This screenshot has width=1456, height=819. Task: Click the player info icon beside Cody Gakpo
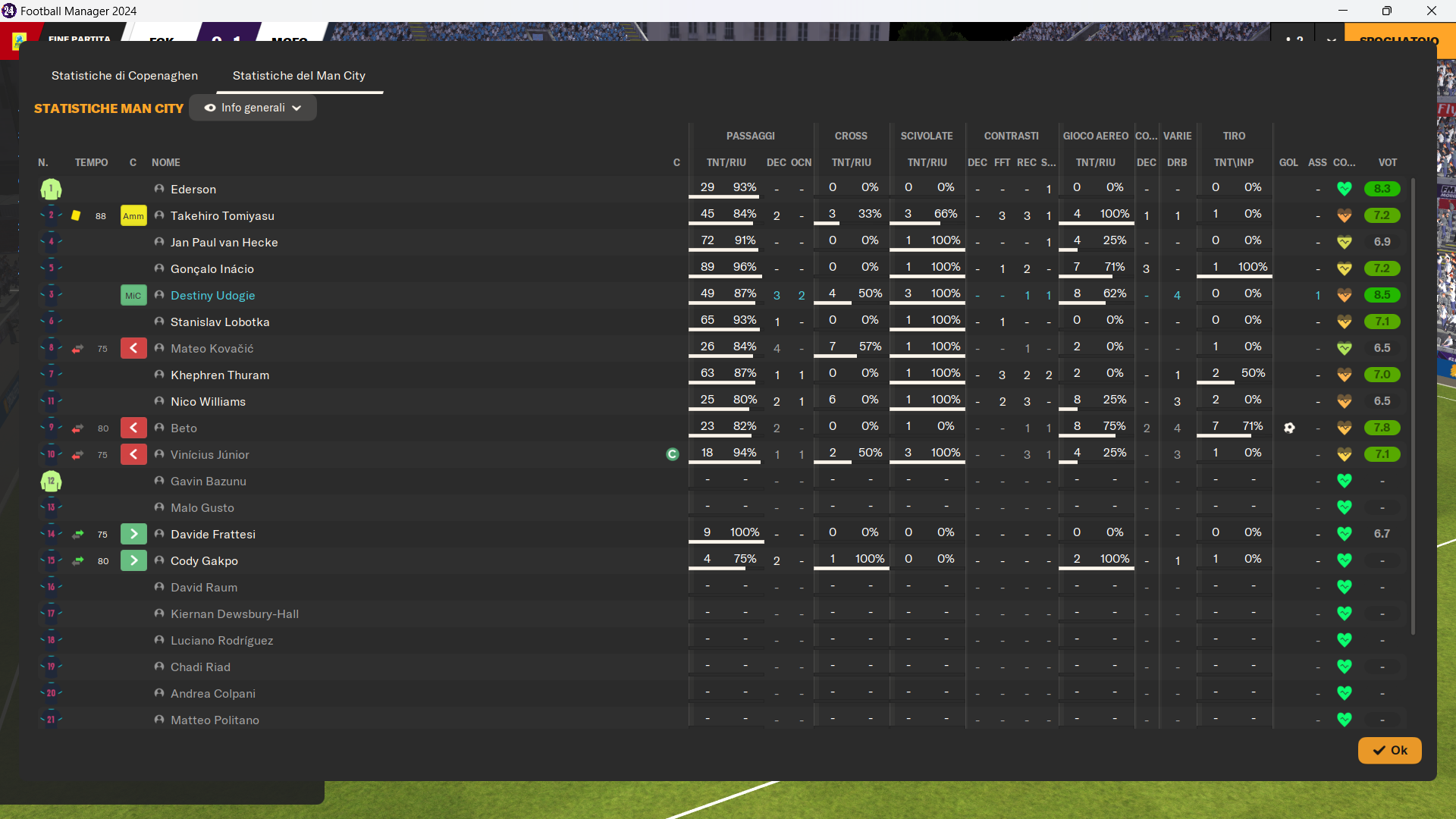[x=159, y=560]
